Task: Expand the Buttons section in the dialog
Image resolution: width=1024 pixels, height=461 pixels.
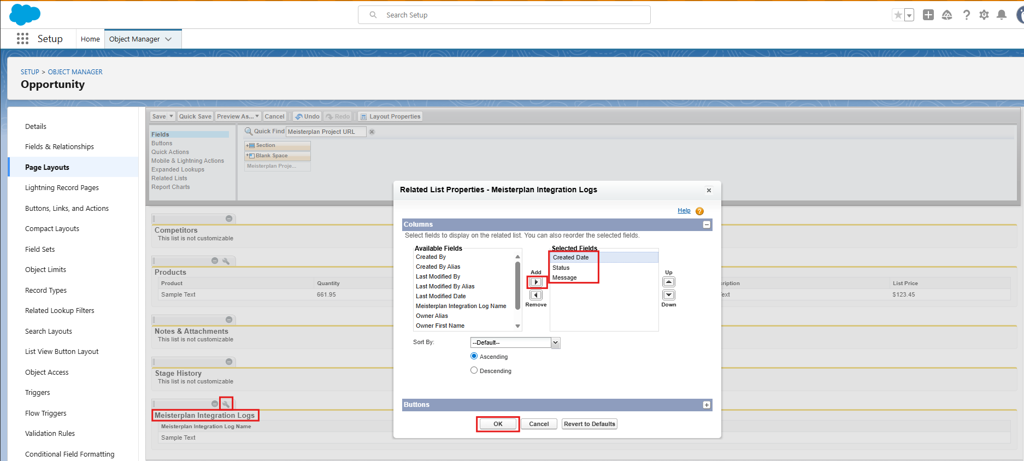Action: click(x=706, y=405)
